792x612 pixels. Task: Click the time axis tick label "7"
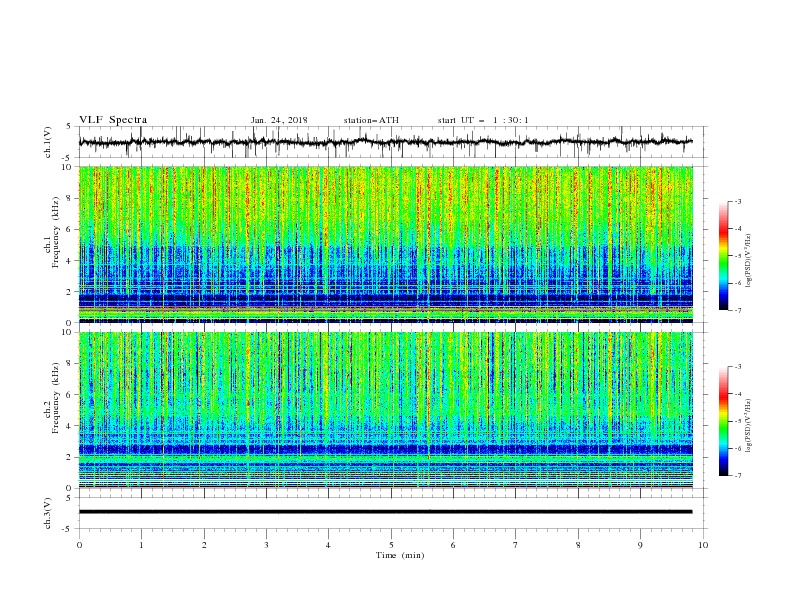(516, 545)
